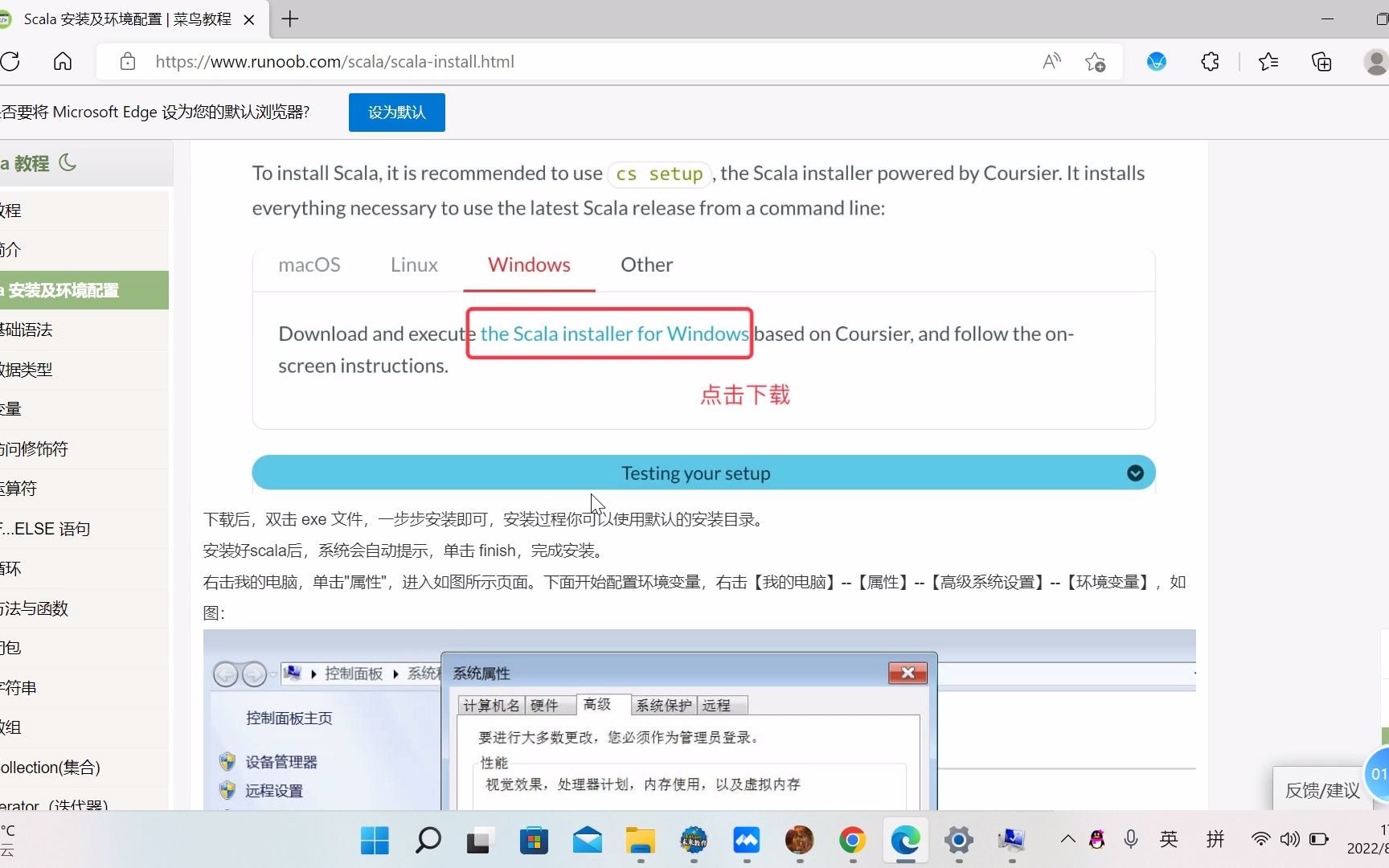Open 安装及环境配置 sidebar item

[84, 290]
